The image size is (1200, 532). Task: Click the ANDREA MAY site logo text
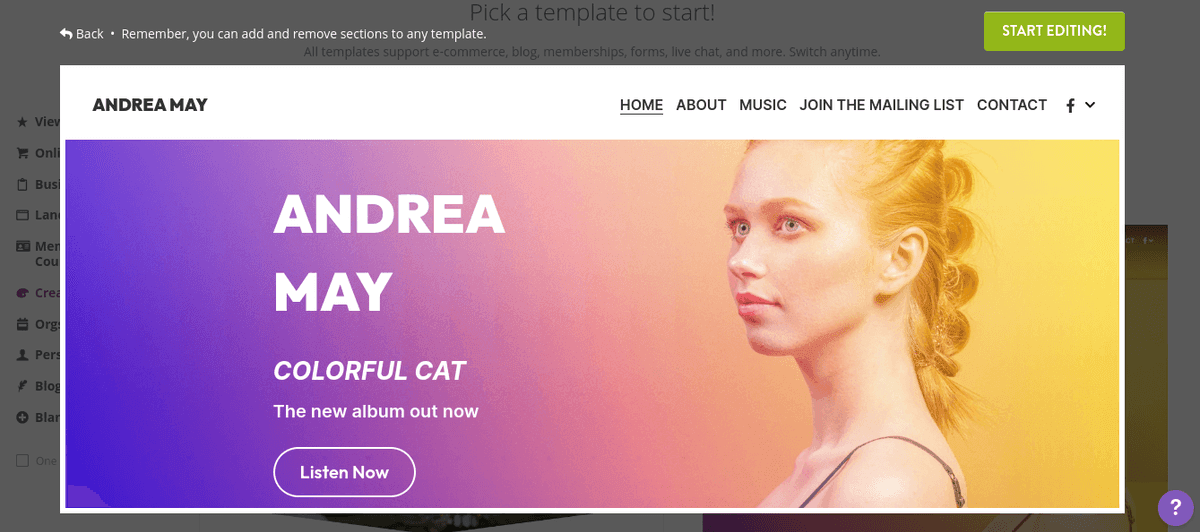tap(150, 105)
